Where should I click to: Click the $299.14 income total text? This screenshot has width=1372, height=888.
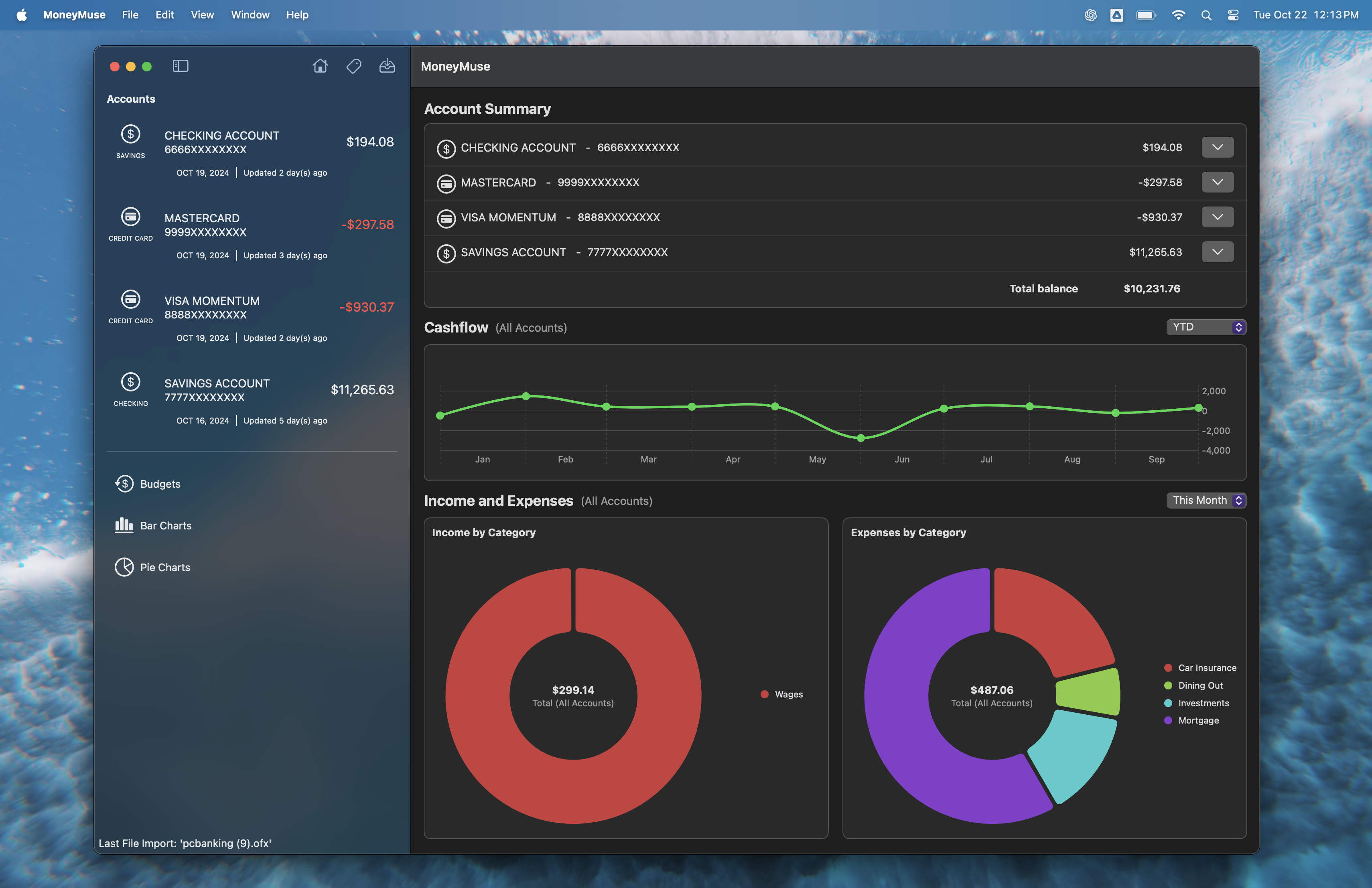tap(573, 690)
